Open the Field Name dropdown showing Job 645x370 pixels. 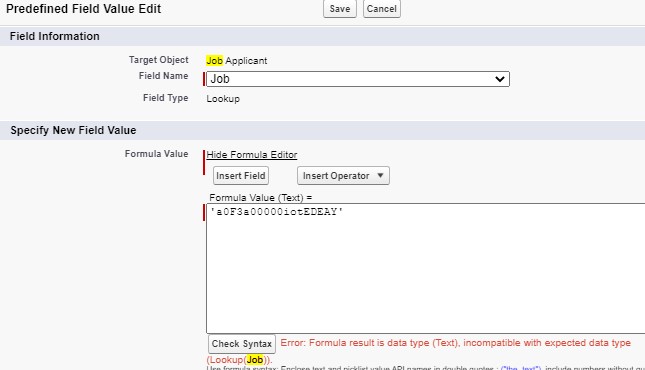(358, 79)
